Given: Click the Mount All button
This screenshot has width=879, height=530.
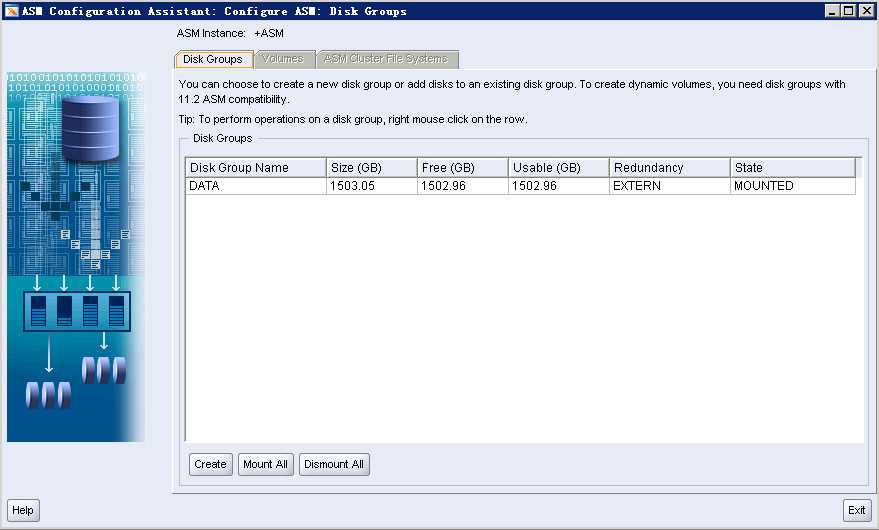Looking at the screenshot, I should [266, 464].
